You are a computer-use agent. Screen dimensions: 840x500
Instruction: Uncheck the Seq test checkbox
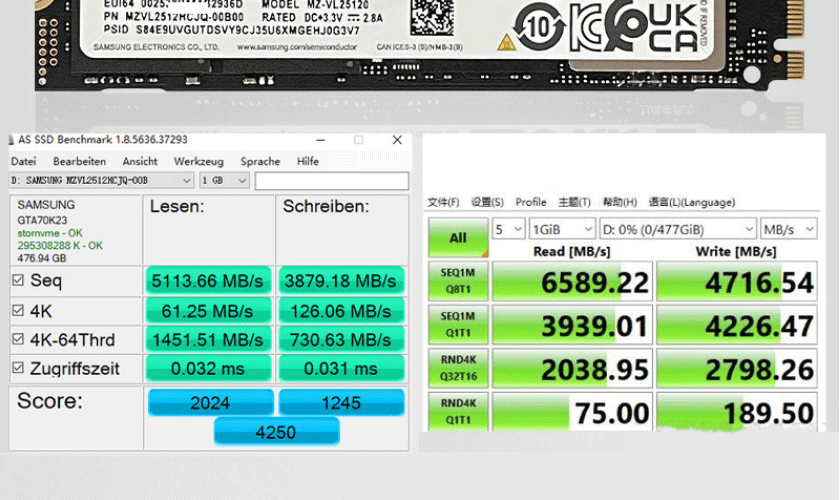click(x=18, y=280)
